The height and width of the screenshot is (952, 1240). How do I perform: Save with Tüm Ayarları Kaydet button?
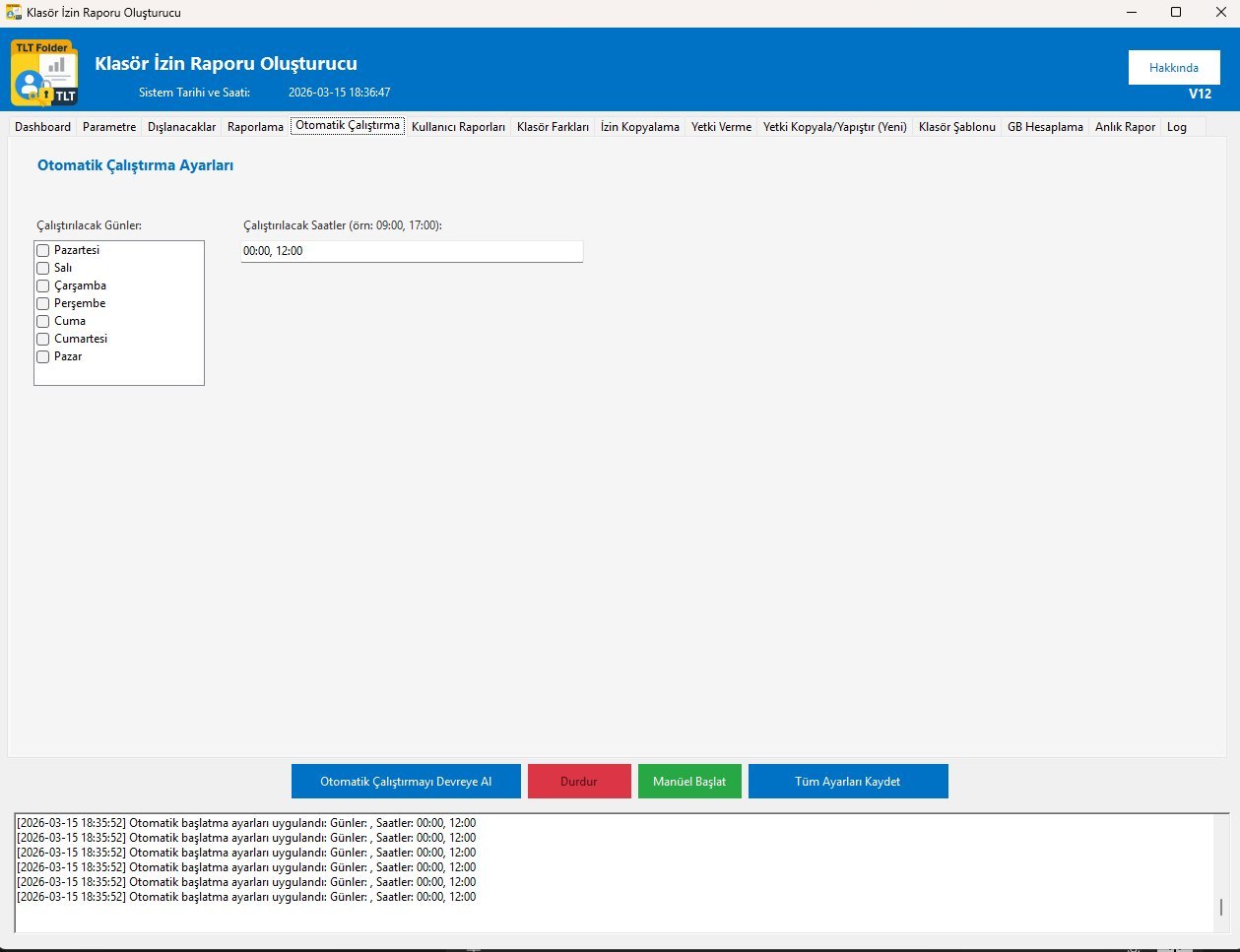point(847,782)
